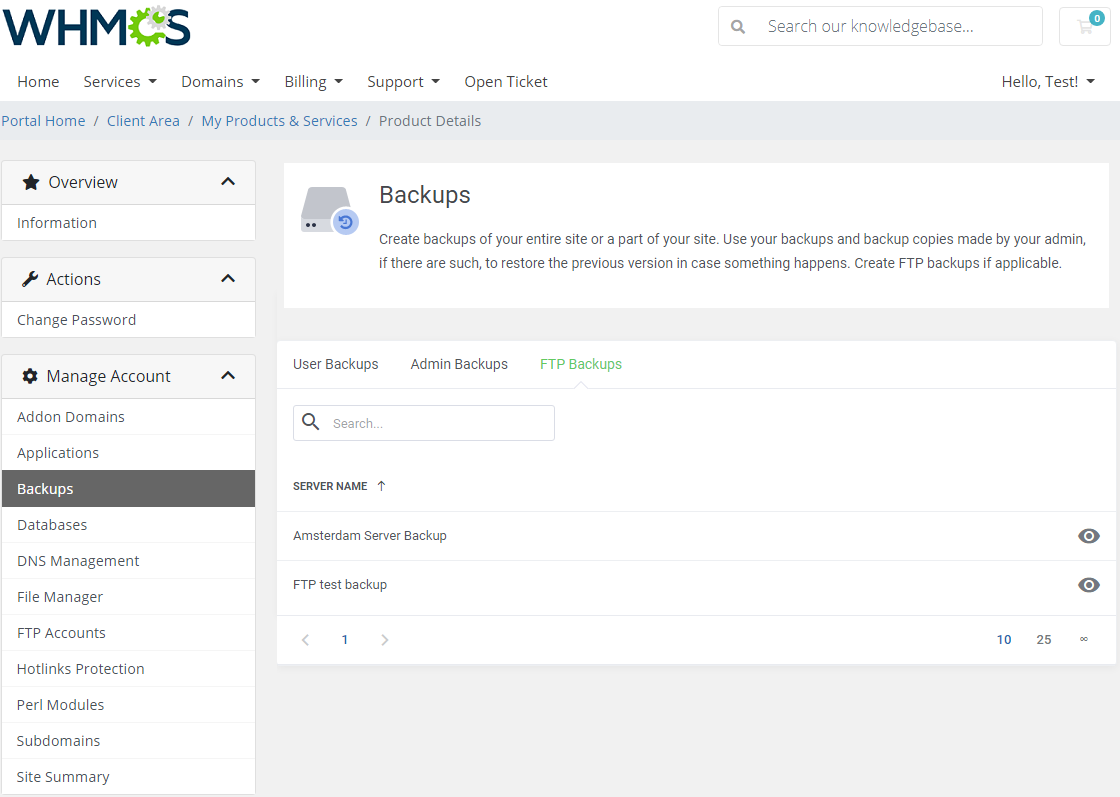Viewport: 1120px width, 797px height.
Task: Click FTP test backup row text
Action: point(340,585)
